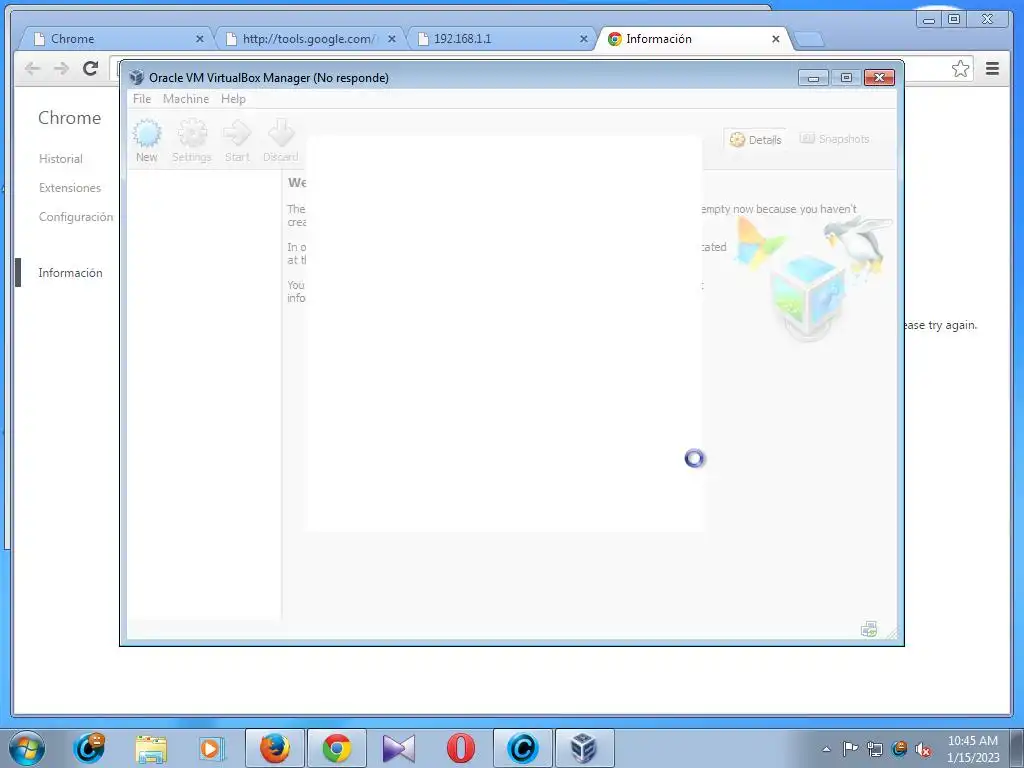Click Chrome's forward arrow
The height and width of the screenshot is (768, 1024).
pos(61,68)
